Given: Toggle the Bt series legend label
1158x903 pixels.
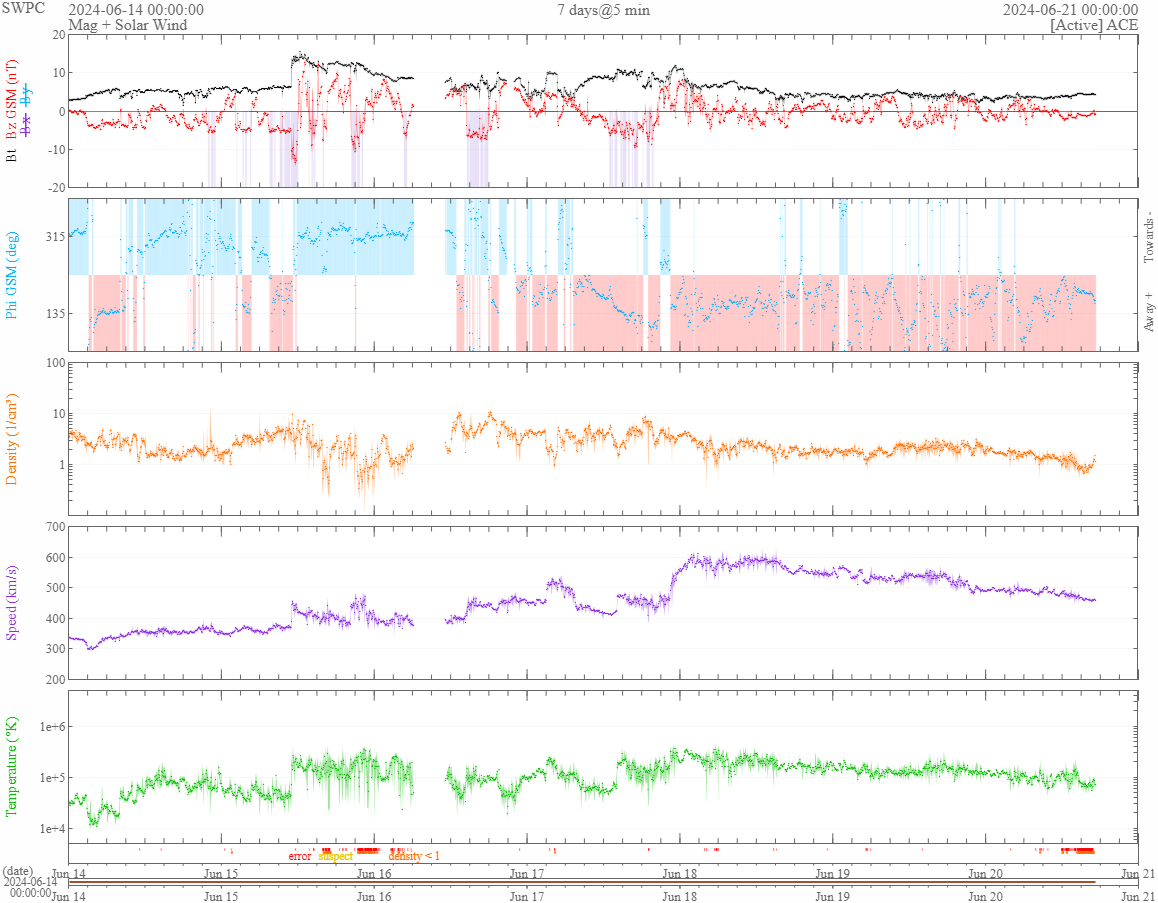Looking at the screenshot, I should (12, 155).
